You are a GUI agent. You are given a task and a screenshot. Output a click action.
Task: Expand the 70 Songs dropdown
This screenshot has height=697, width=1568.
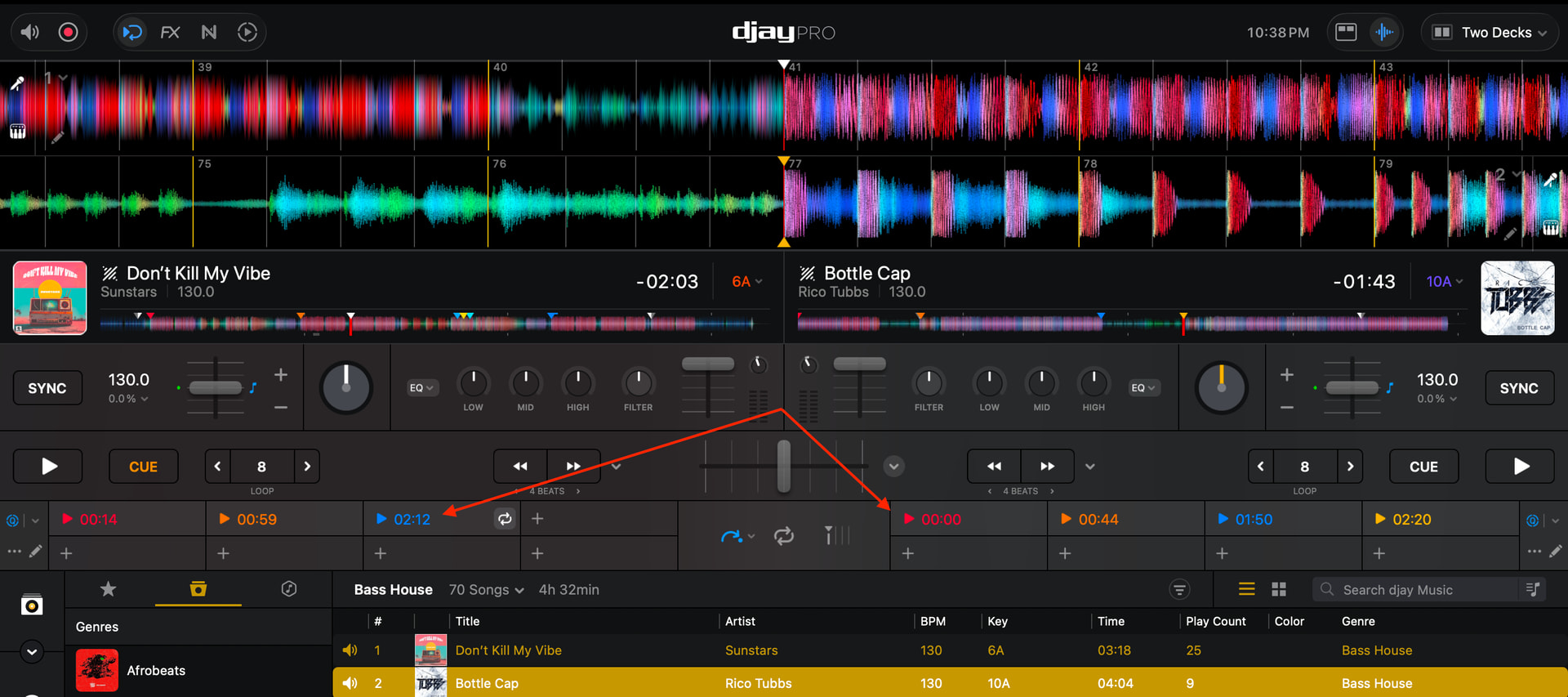486,590
